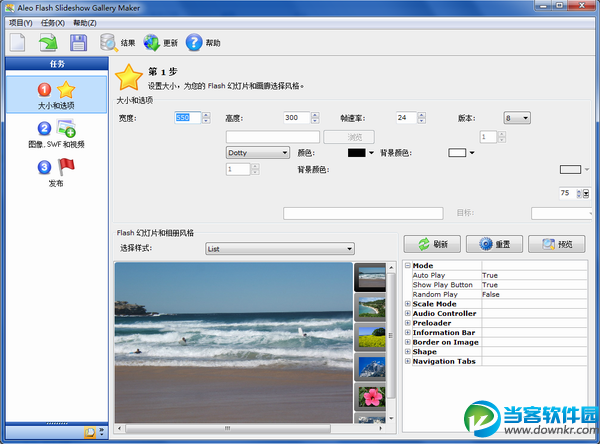Click the new project blank page icon
The width and height of the screenshot is (600, 444).
18,42
